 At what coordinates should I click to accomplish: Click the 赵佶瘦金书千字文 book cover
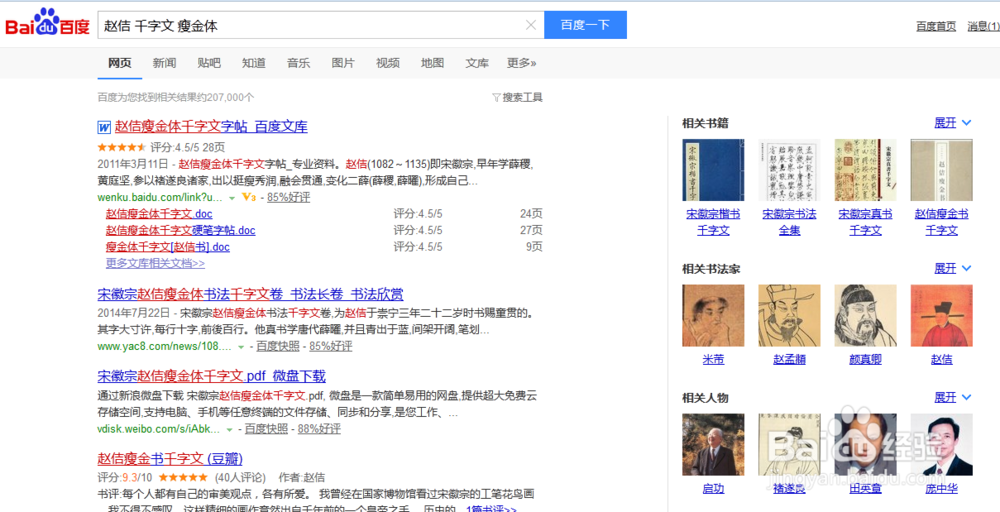[941, 170]
